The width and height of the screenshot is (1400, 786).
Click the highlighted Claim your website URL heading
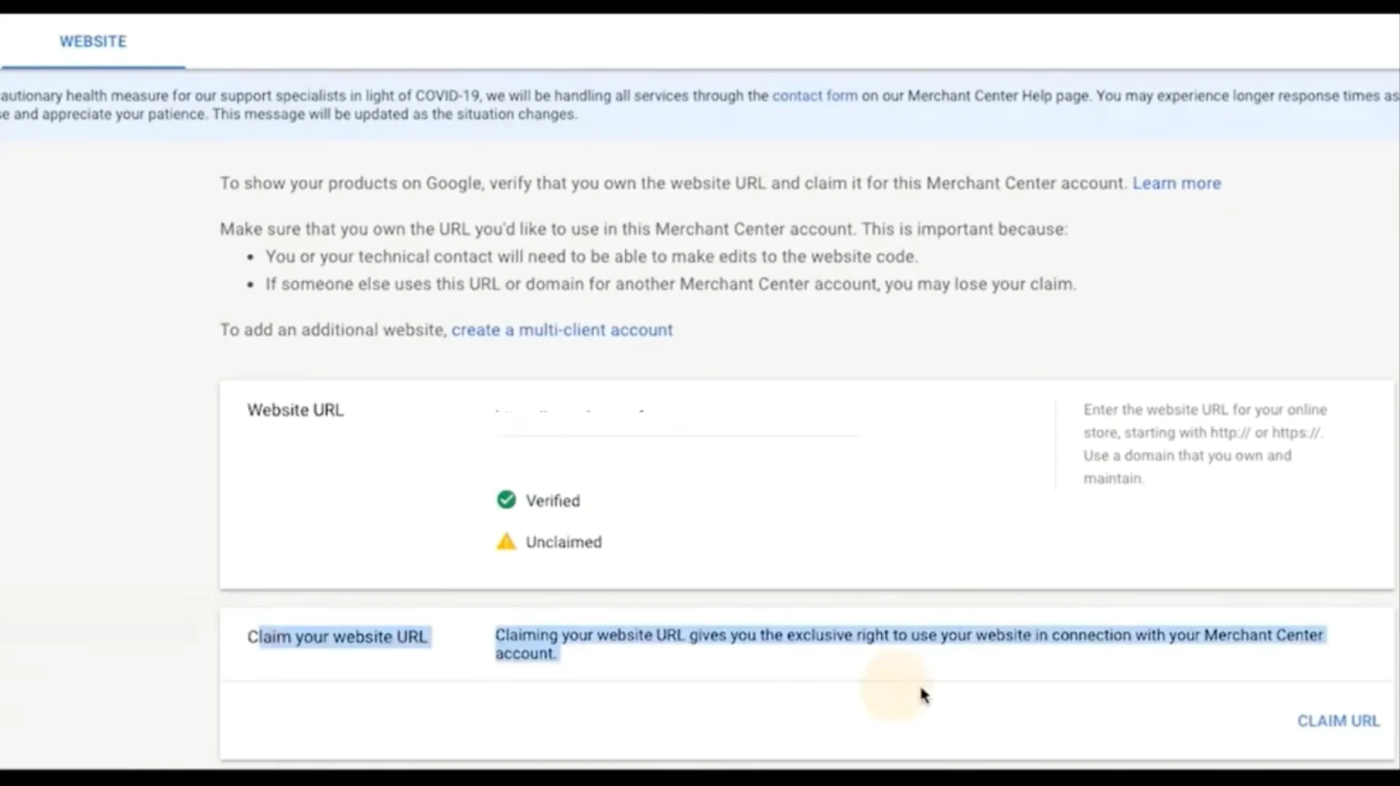[337, 637]
